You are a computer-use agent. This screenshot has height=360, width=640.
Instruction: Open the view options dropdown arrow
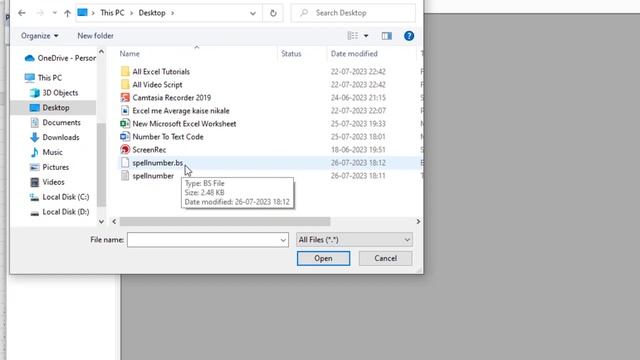[x=366, y=36]
